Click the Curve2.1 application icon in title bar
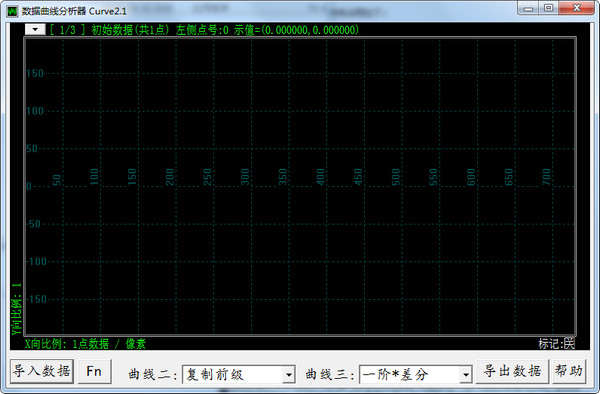 click(12, 11)
